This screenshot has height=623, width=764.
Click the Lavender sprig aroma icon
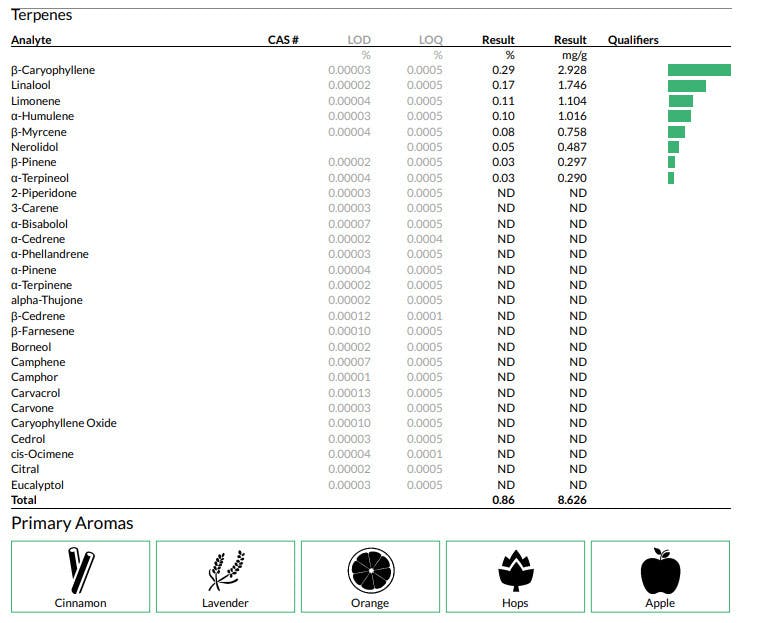click(x=225, y=570)
